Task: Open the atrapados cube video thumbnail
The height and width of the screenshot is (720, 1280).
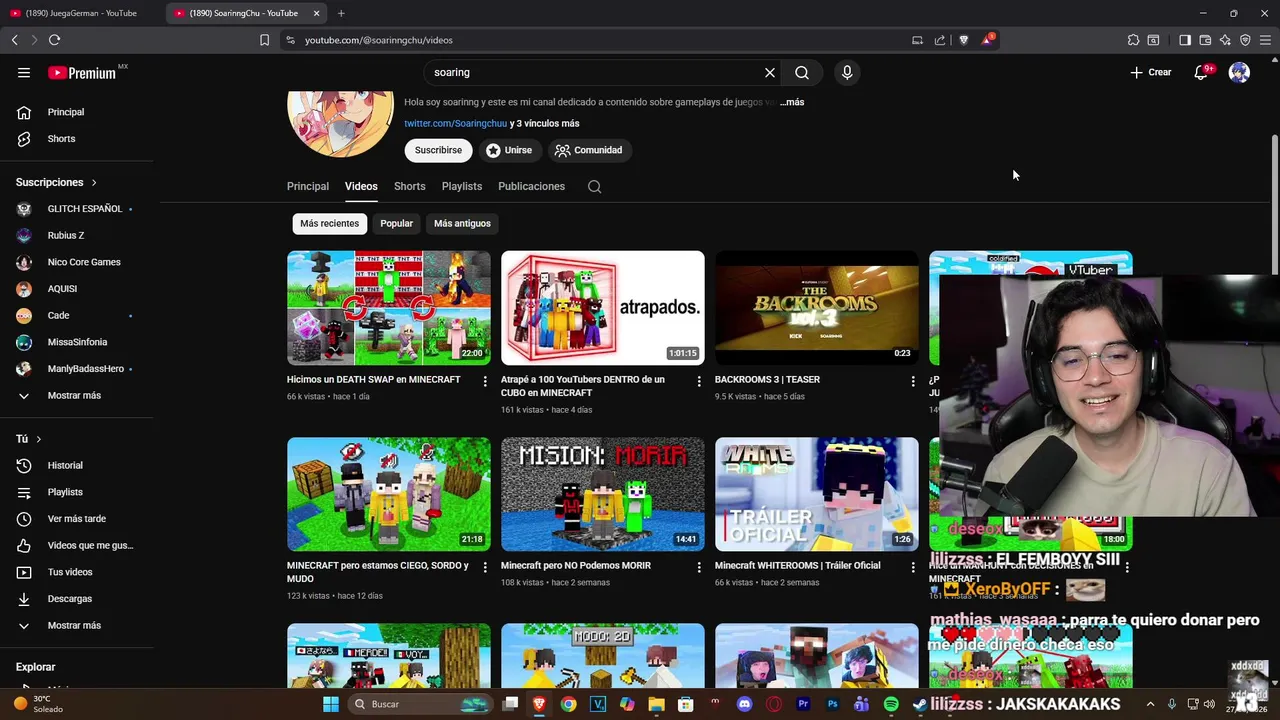Action: pos(603,307)
